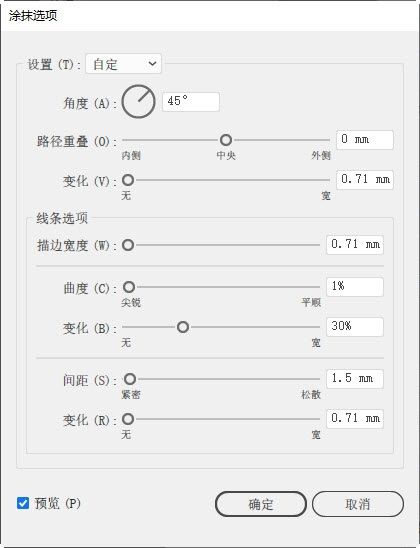Click the 路径重叠 value field 0 mm
420x548 pixels.
click(x=364, y=140)
